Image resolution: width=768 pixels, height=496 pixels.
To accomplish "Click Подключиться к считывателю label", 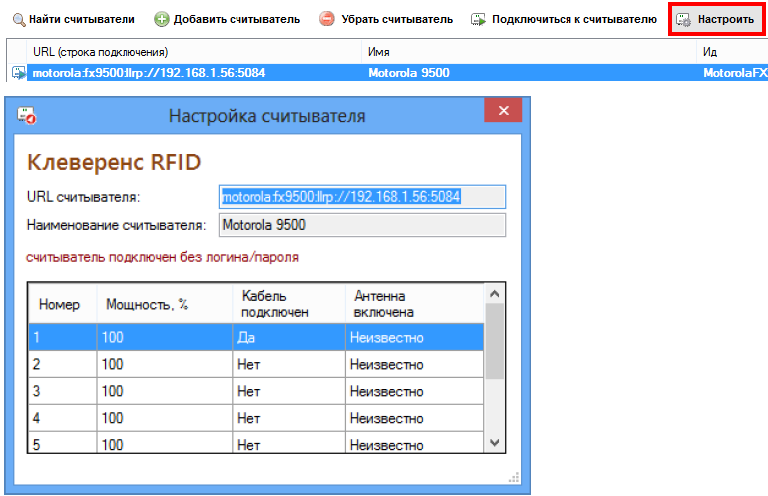I will (x=575, y=20).
